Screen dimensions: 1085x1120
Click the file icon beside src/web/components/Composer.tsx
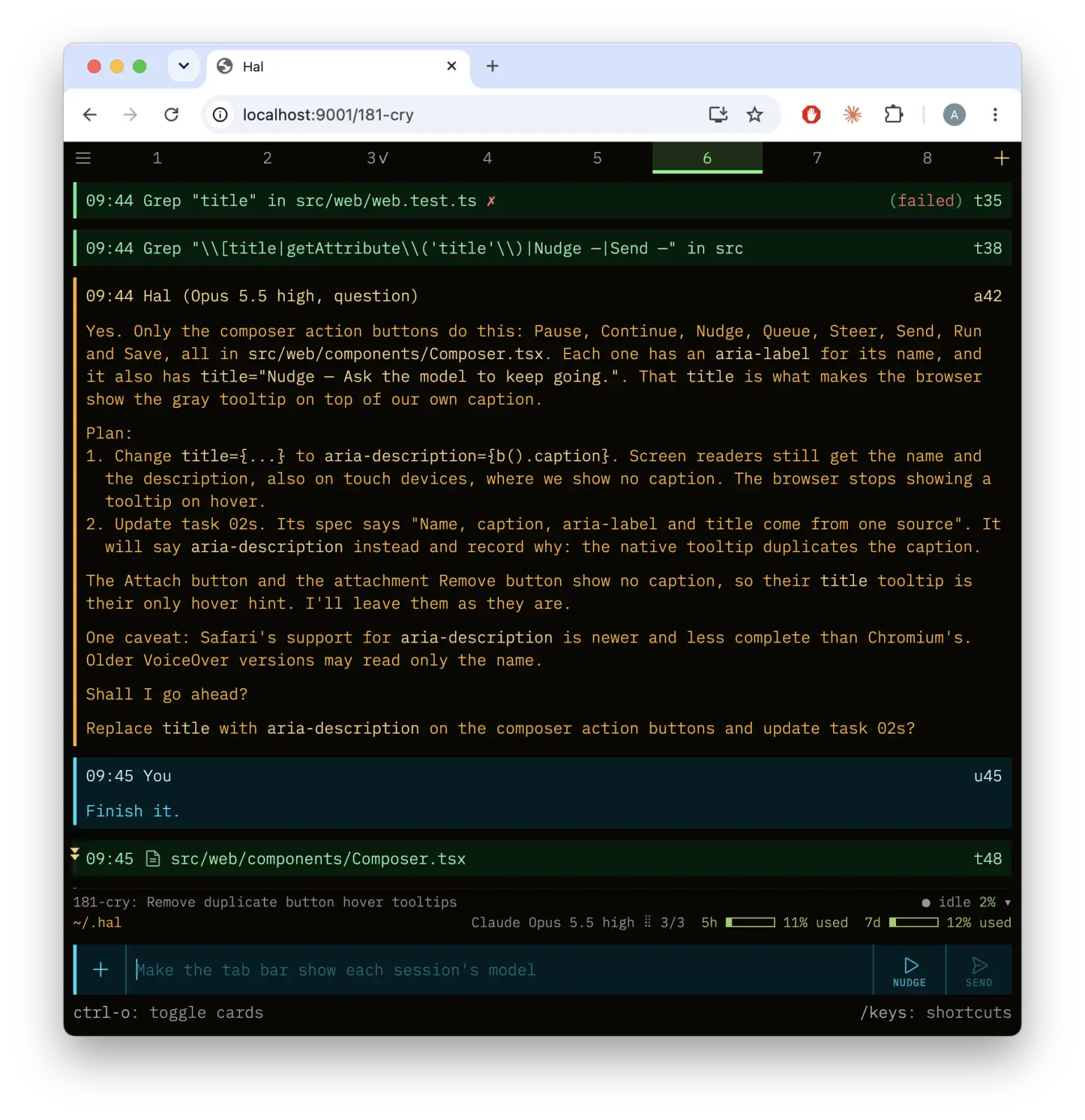pos(153,859)
